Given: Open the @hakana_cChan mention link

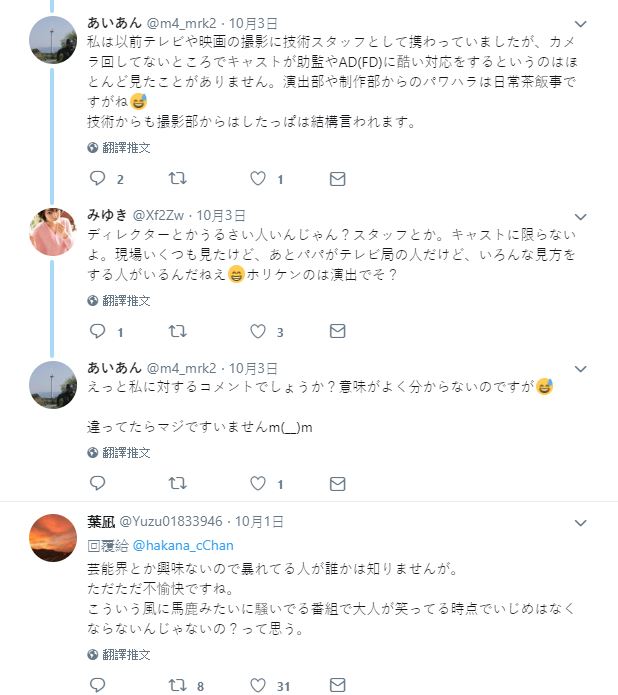Looking at the screenshot, I should (183, 546).
